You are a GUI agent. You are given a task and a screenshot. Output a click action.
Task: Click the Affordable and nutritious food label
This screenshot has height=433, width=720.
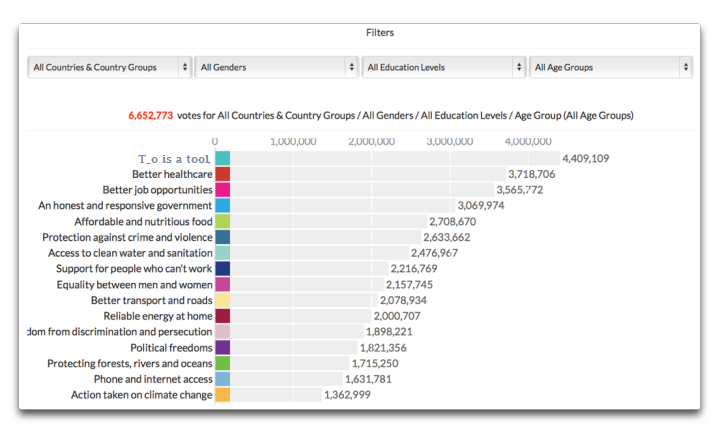pos(143,221)
